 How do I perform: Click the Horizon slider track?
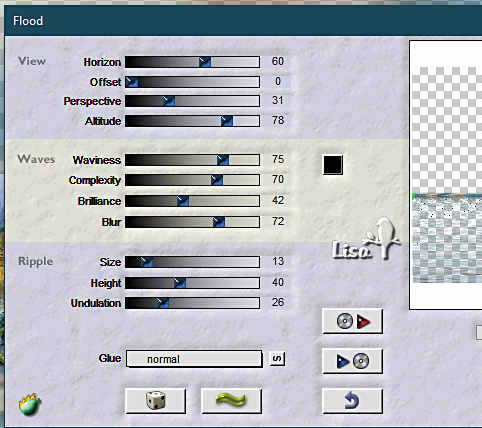192,62
